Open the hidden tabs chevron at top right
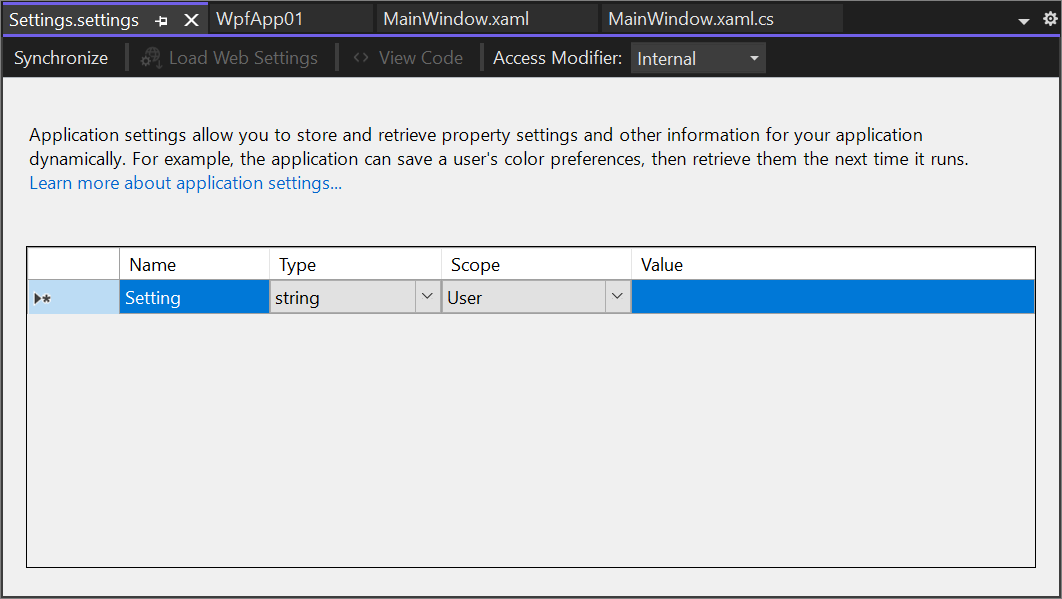The image size is (1062, 599). tap(1023, 19)
